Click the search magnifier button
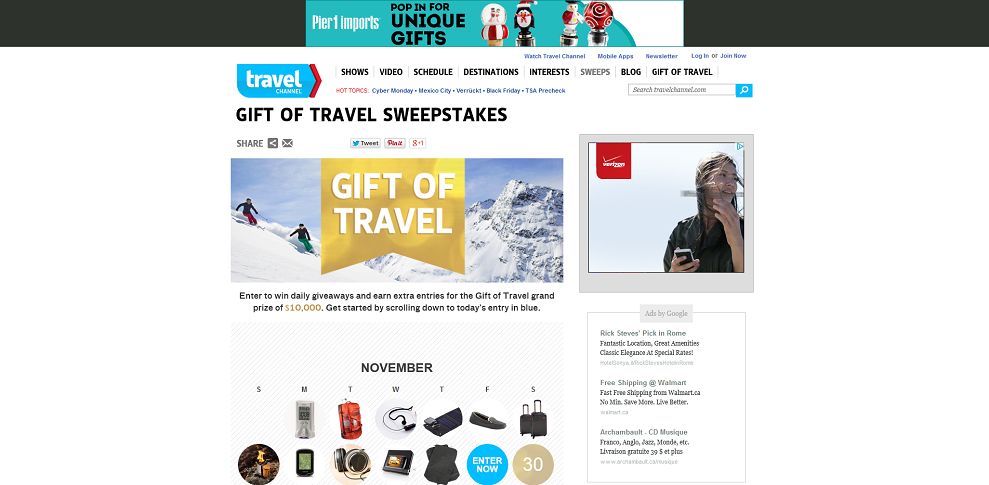989x485 pixels. (744, 90)
